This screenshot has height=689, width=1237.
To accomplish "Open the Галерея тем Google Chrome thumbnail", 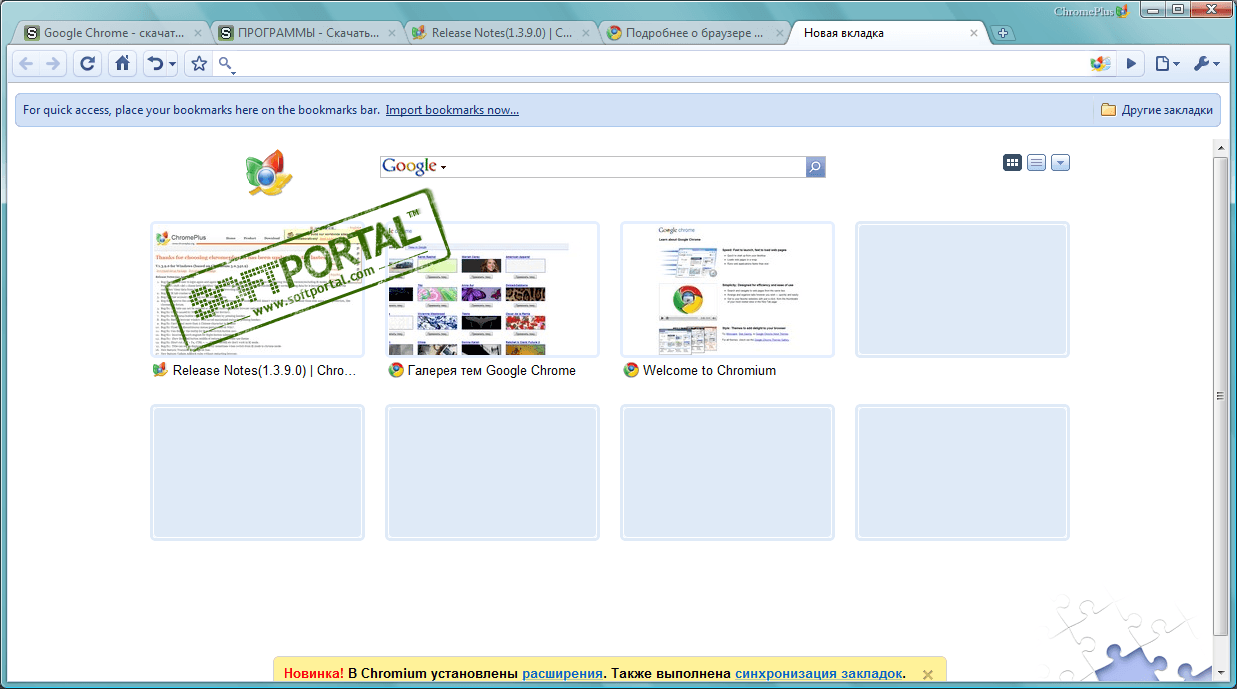I will (x=492, y=289).
